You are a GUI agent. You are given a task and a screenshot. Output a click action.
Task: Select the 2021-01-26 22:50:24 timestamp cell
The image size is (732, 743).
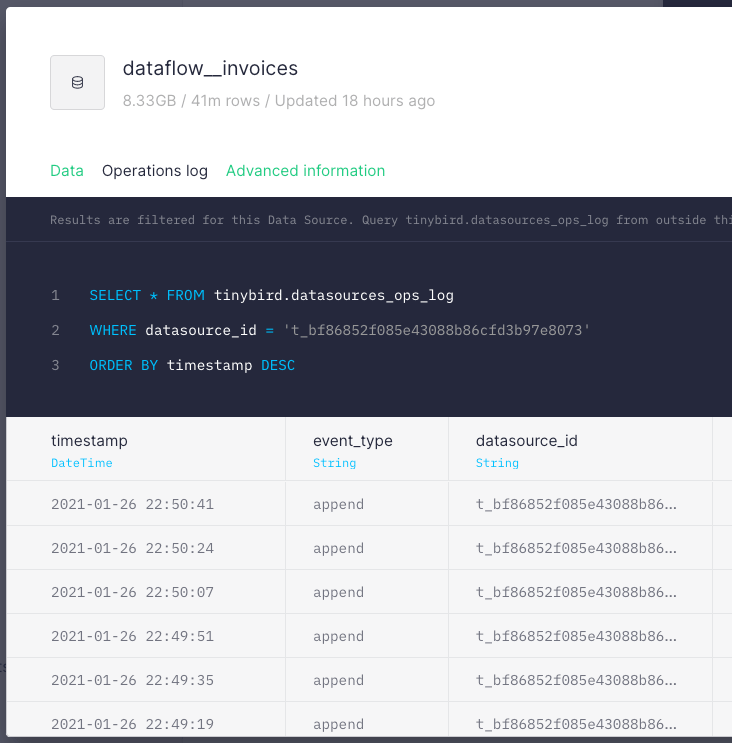tap(132, 548)
